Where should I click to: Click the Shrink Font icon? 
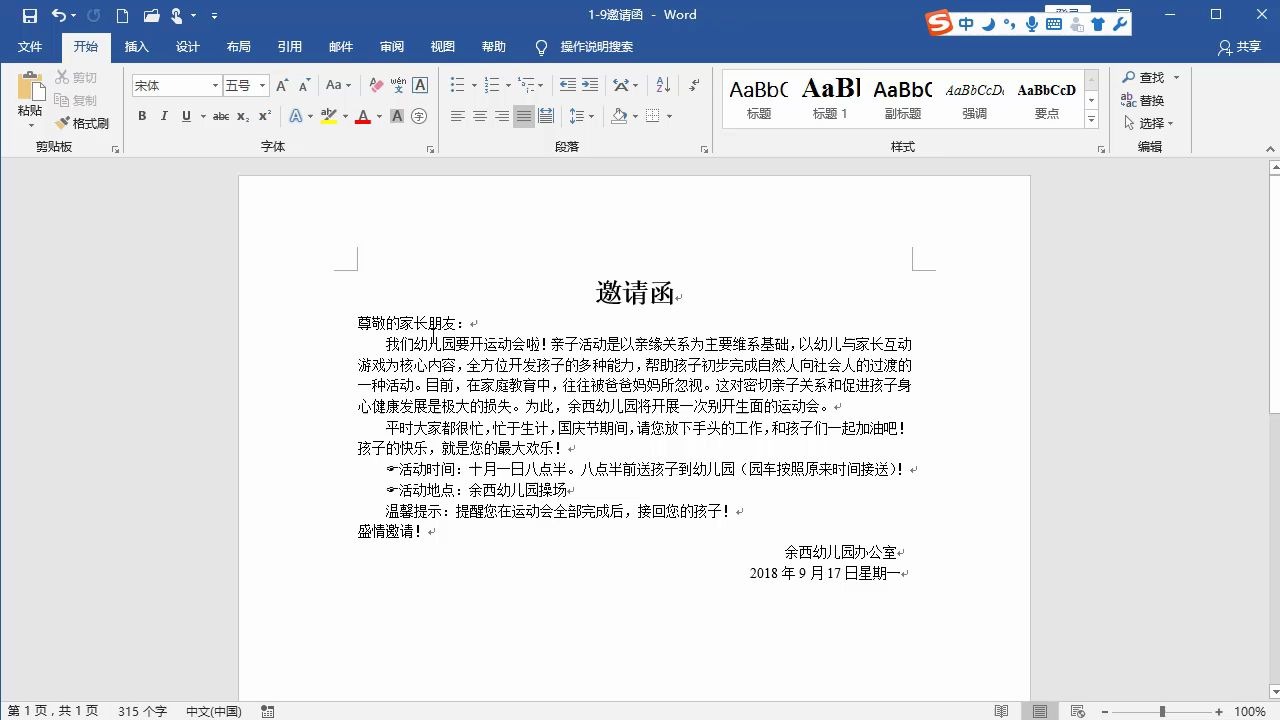tap(304, 86)
